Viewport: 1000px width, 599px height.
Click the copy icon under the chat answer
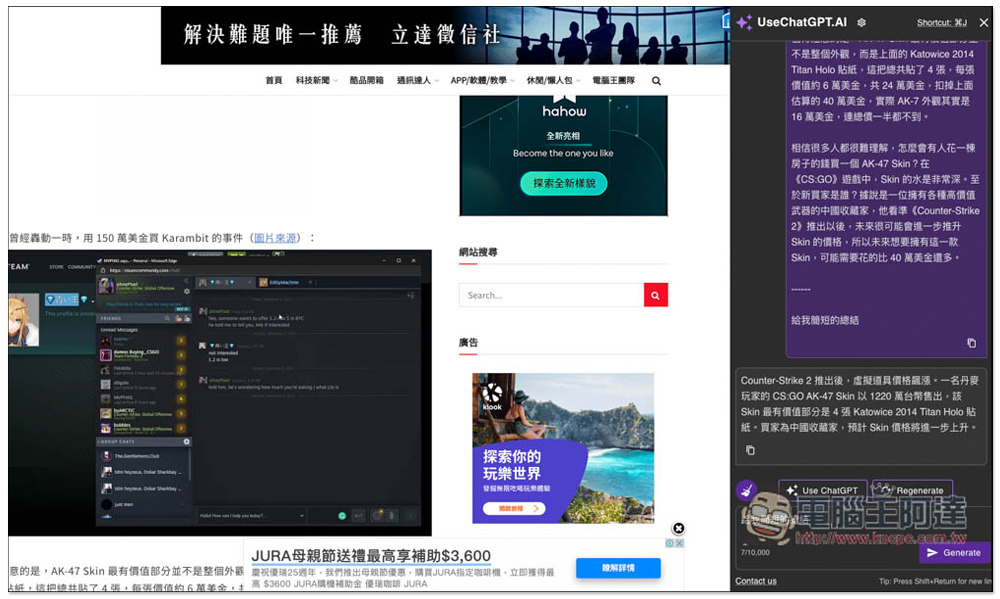tap(750, 450)
